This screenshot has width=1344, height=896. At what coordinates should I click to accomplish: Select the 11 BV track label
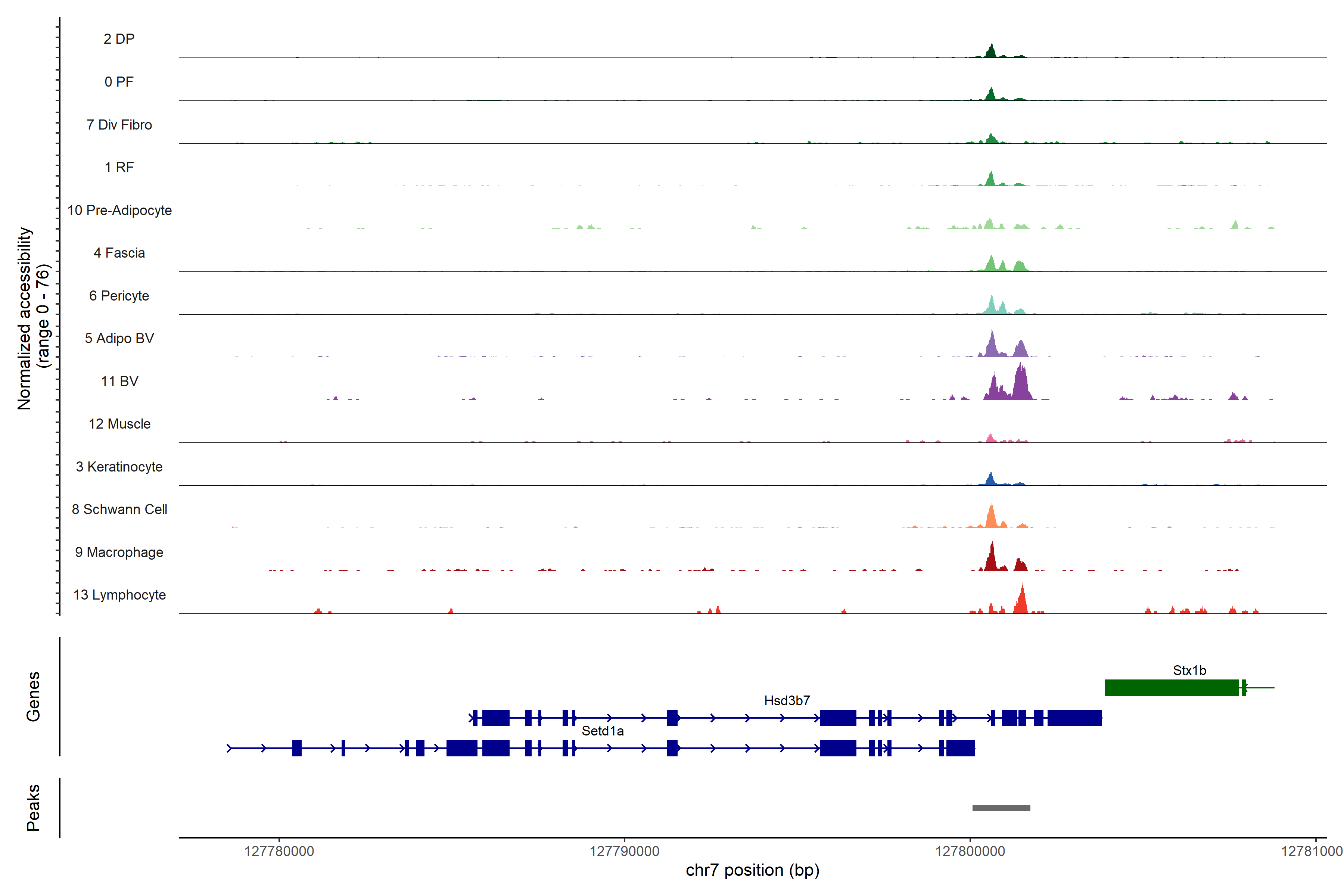pos(119,381)
